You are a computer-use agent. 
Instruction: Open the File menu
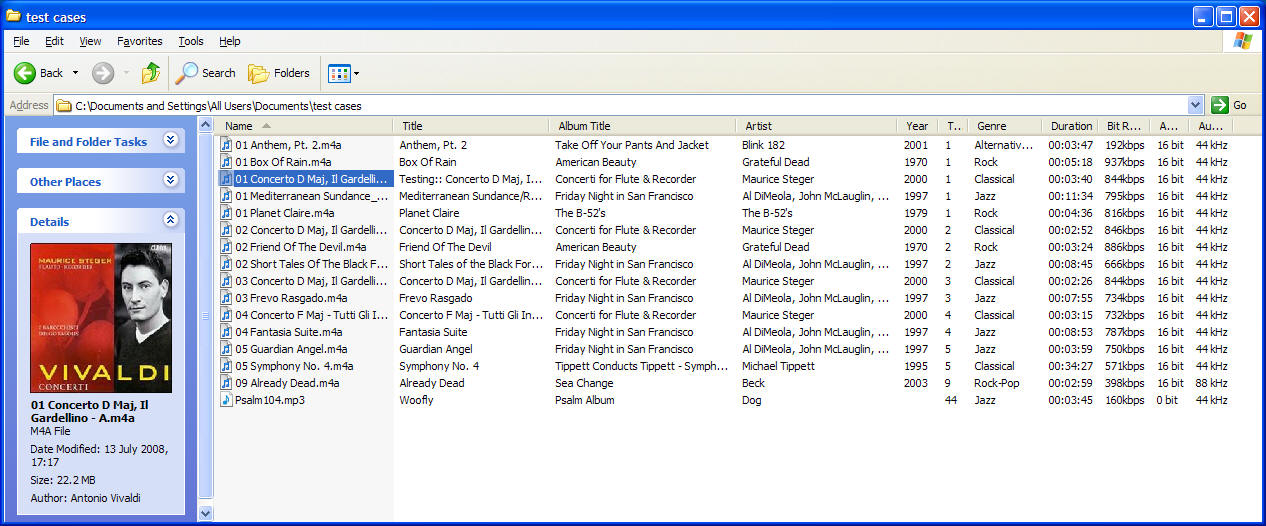coord(21,41)
